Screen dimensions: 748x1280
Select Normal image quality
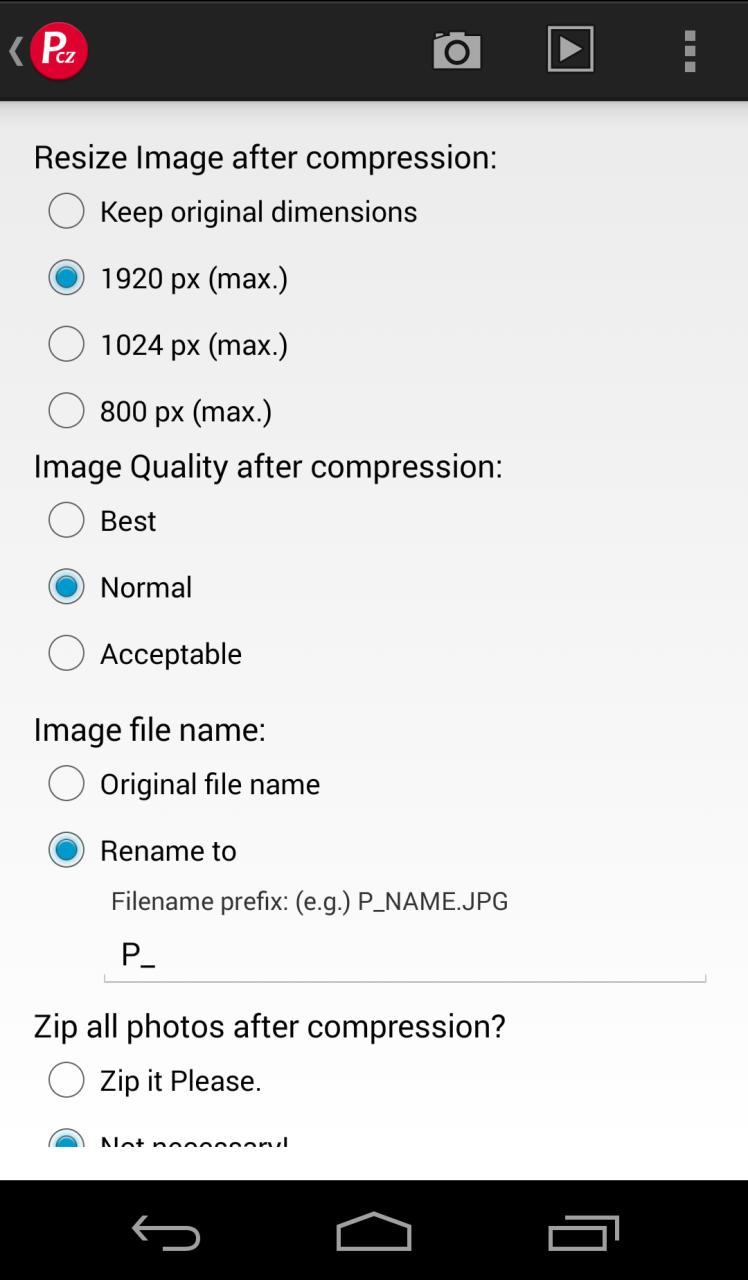coord(67,587)
